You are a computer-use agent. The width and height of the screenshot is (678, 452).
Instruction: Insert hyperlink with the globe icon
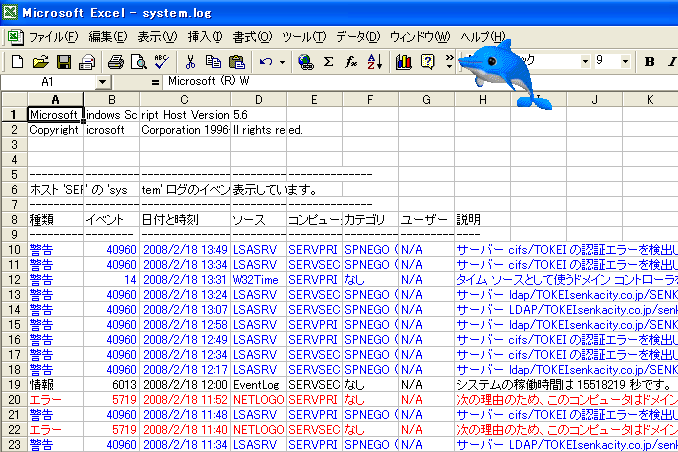point(305,62)
